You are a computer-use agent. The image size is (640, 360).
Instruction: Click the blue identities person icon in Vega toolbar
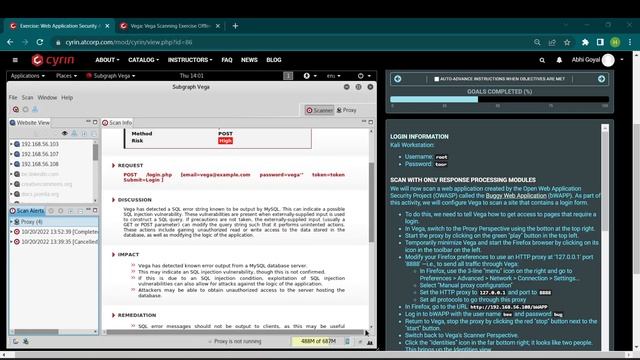35,109
